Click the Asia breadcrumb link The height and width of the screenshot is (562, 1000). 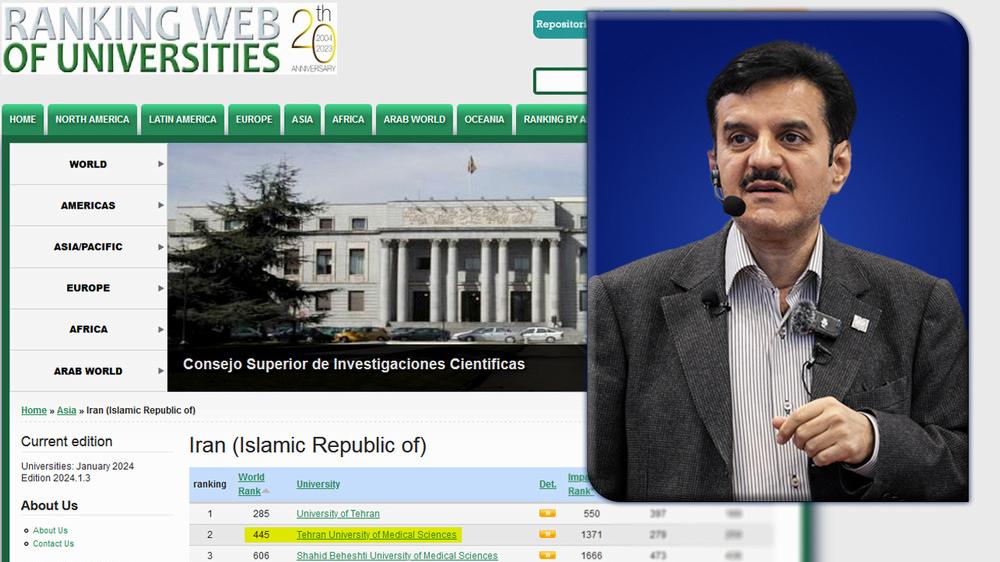[66, 411]
